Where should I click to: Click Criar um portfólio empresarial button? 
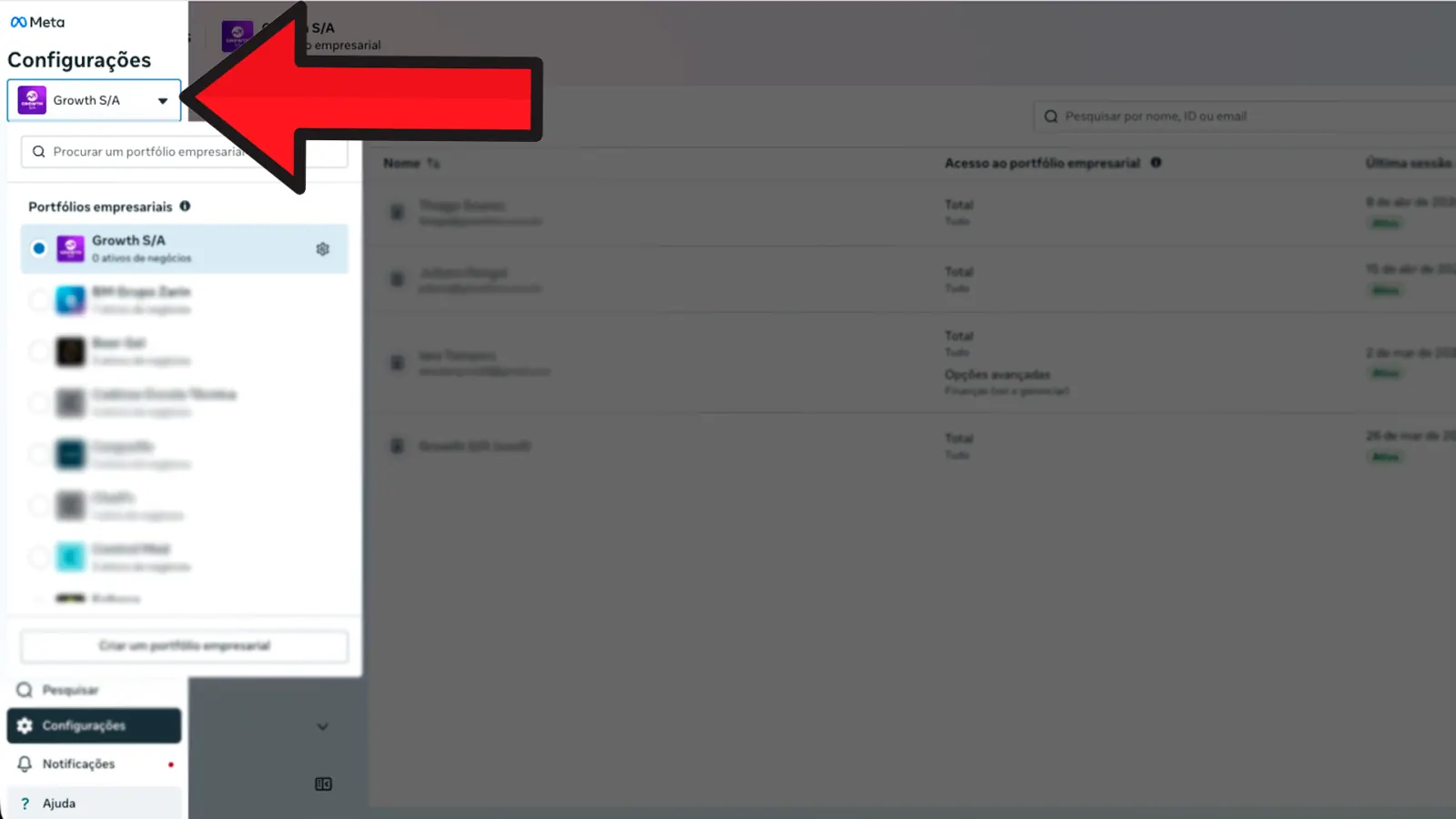click(184, 646)
